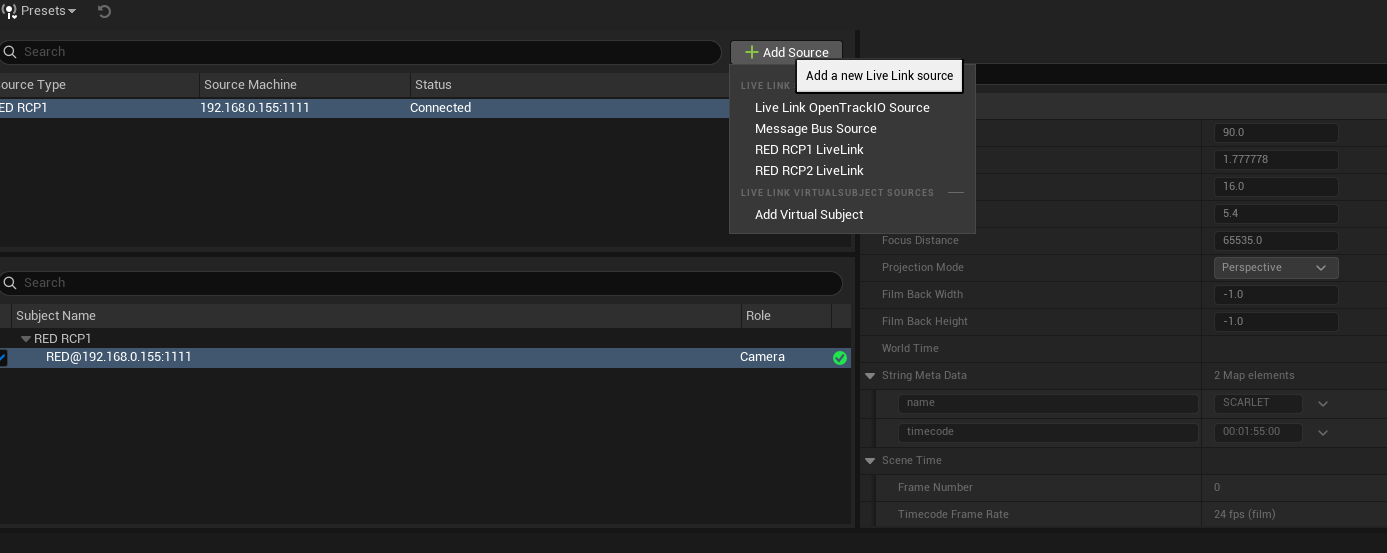Select Message Bus Source menu entry
This screenshot has width=1387, height=553.
(x=815, y=129)
